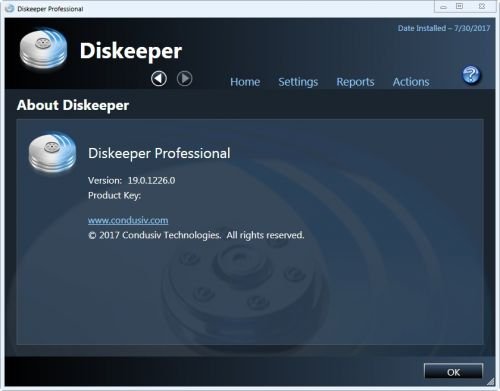Click the version number 19.0.1226.0
This screenshot has width=500, height=391.
point(151,181)
